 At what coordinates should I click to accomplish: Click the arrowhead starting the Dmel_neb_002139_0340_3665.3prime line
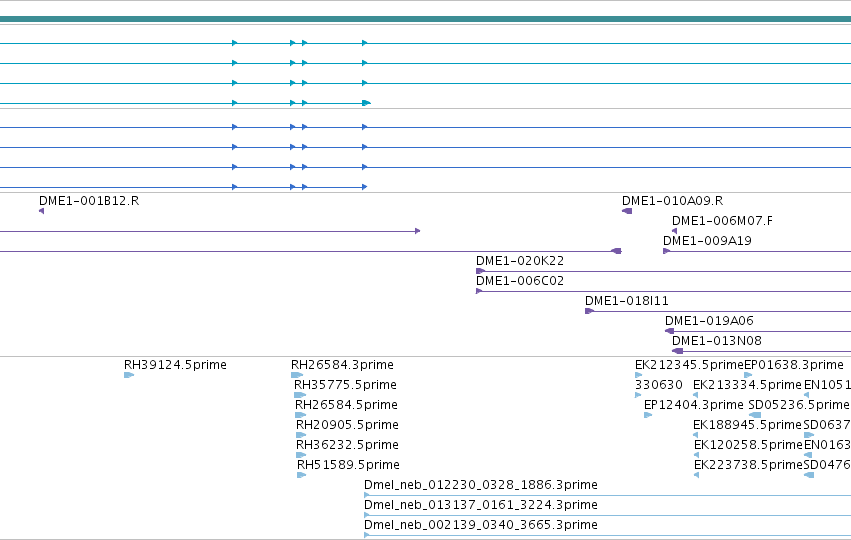367,535
